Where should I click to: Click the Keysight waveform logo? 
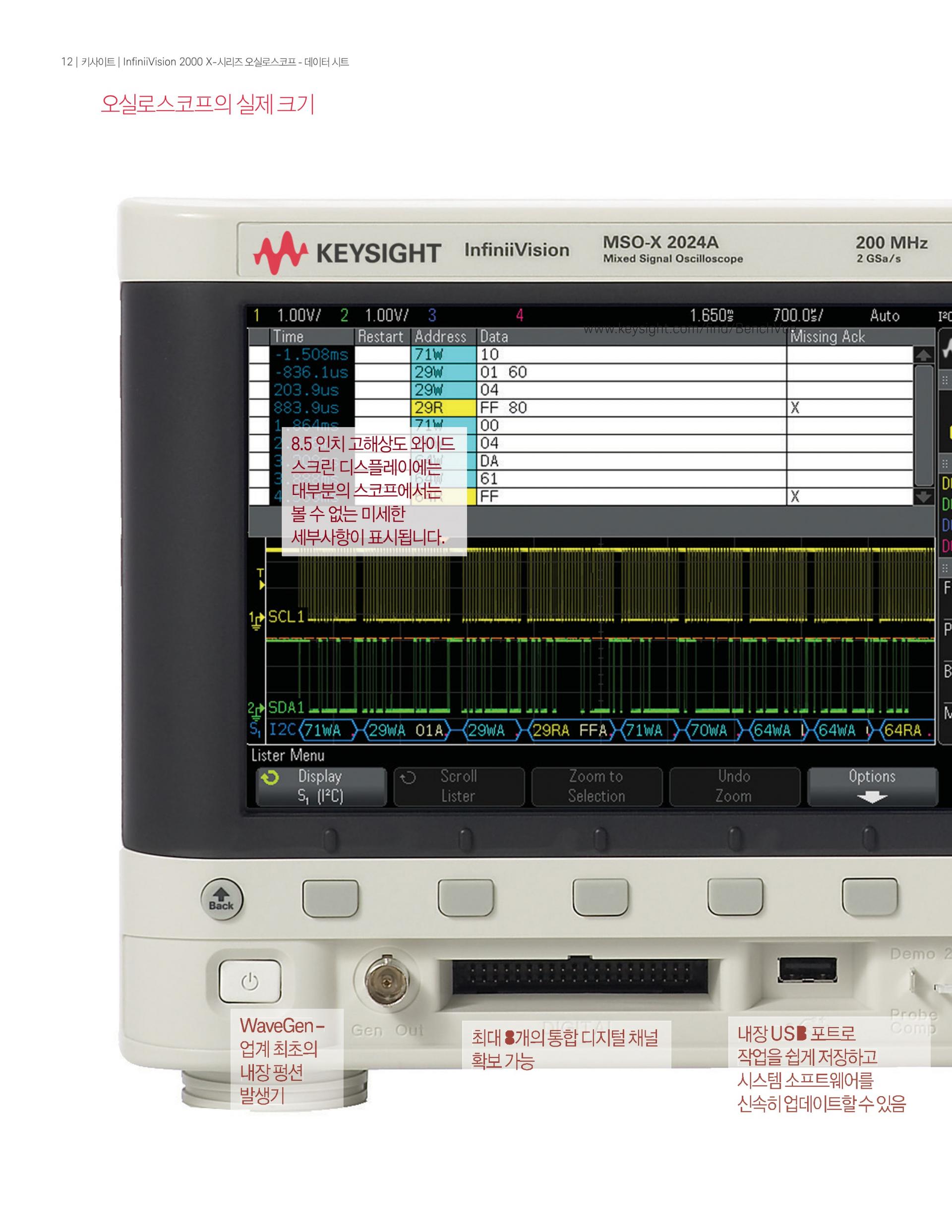(x=280, y=253)
